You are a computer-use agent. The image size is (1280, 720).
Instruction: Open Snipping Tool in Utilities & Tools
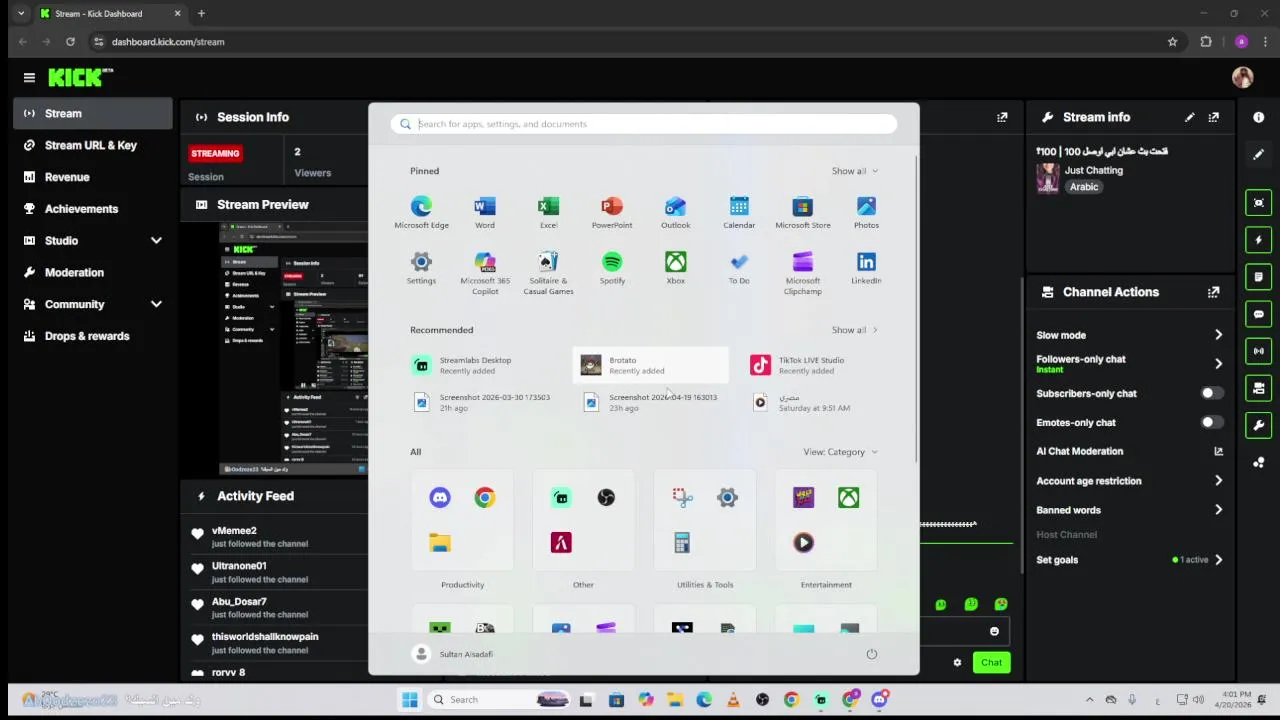pyautogui.click(x=682, y=497)
